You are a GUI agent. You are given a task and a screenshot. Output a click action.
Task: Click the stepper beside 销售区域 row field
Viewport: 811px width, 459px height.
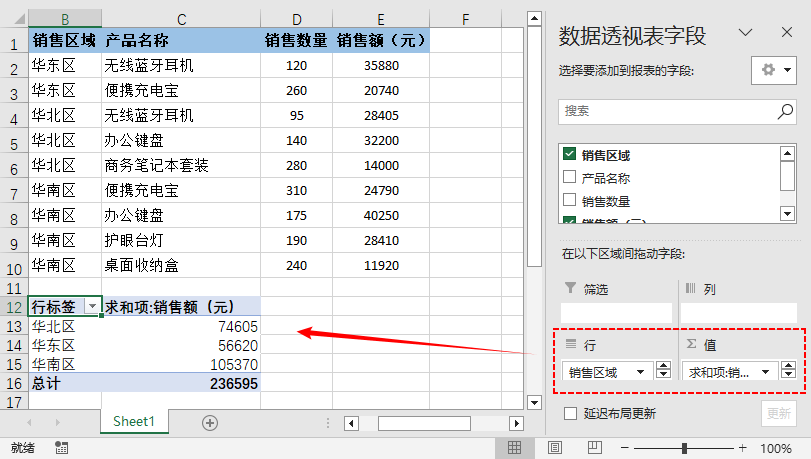pyautogui.click(x=663, y=371)
